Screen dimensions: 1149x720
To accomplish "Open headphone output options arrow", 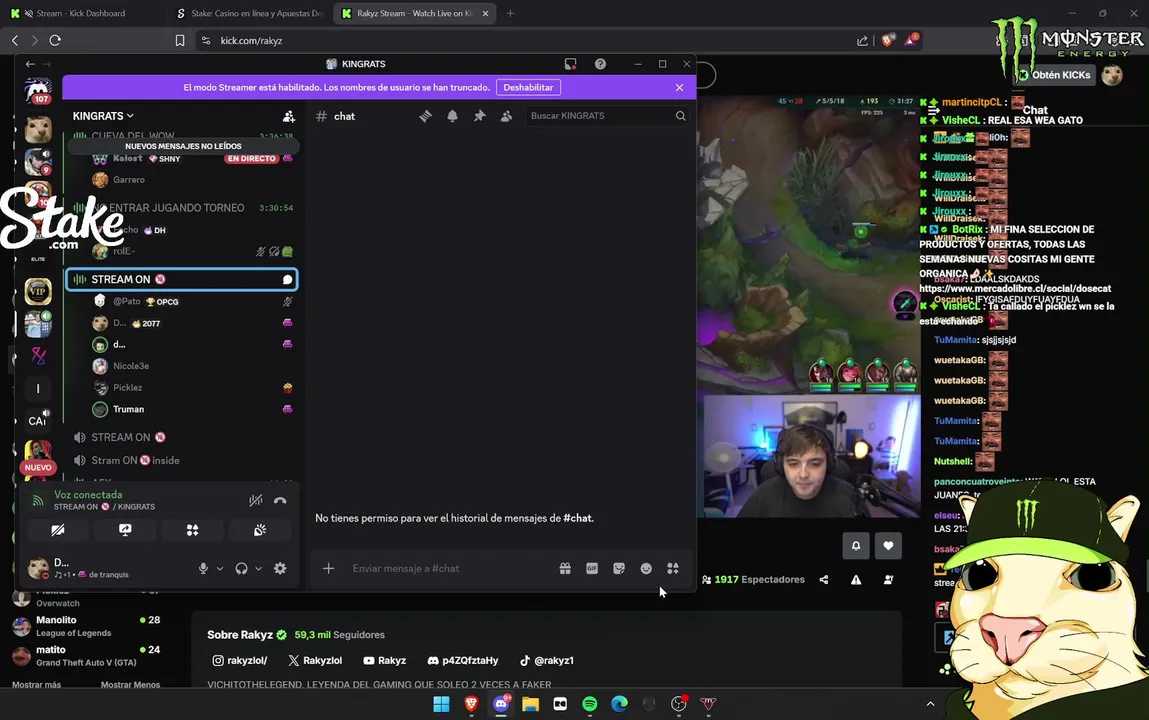I will [x=258, y=568].
